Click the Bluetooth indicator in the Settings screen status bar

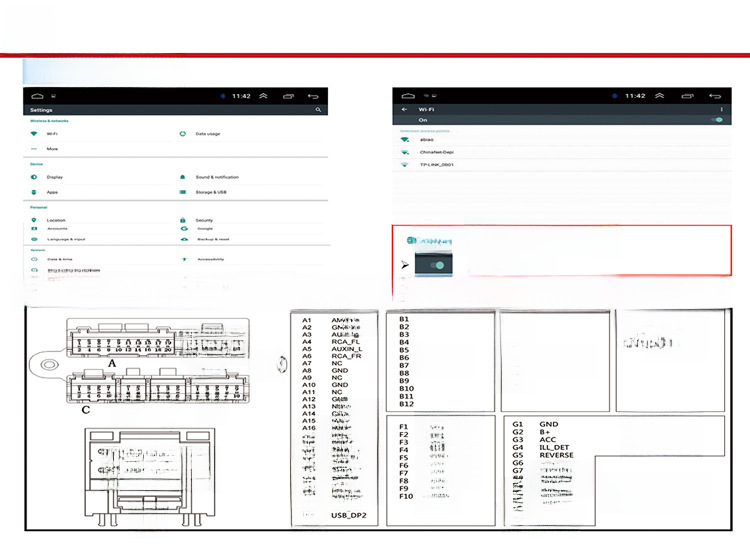pos(222,96)
